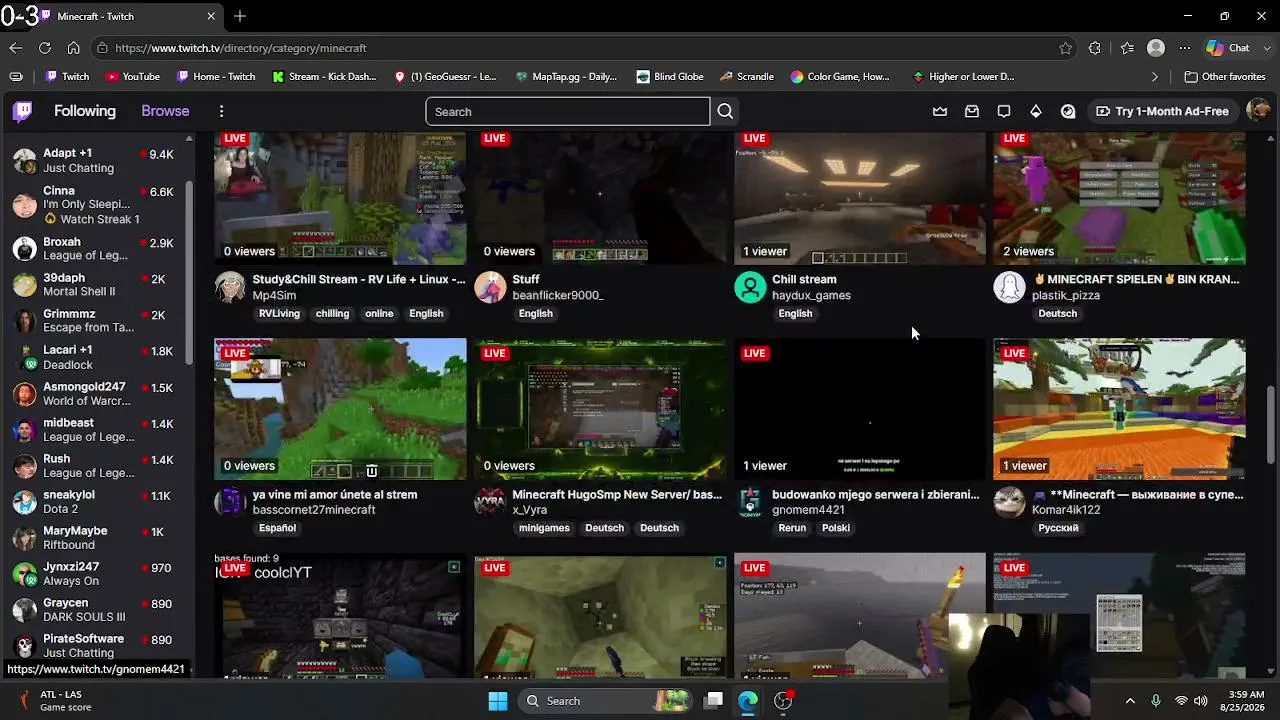Screen dimensions: 1280x720
Task: Open the Browse tab on Twitch
Action: click(x=165, y=111)
